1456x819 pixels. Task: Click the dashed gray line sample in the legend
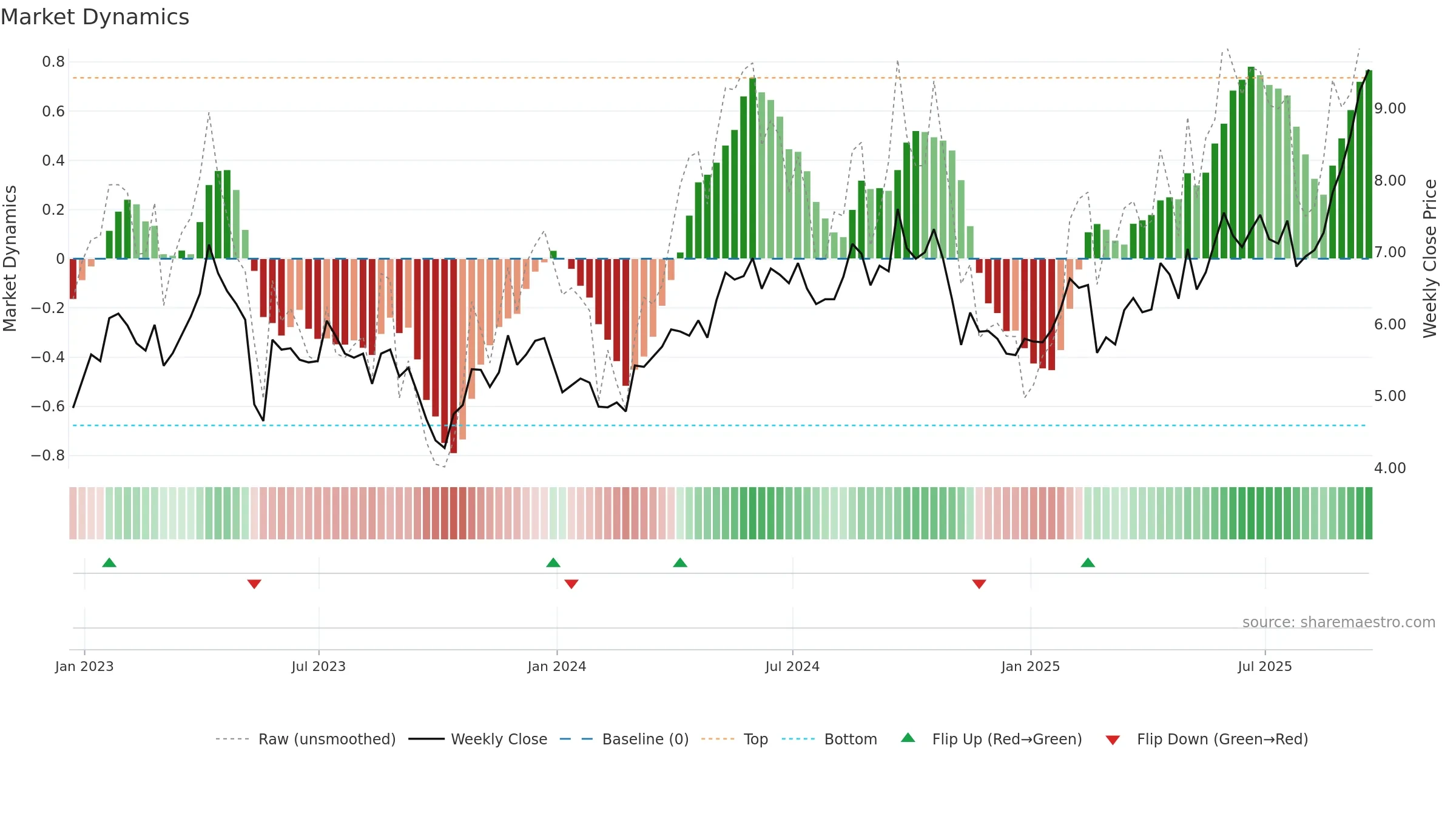tap(232, 739)
